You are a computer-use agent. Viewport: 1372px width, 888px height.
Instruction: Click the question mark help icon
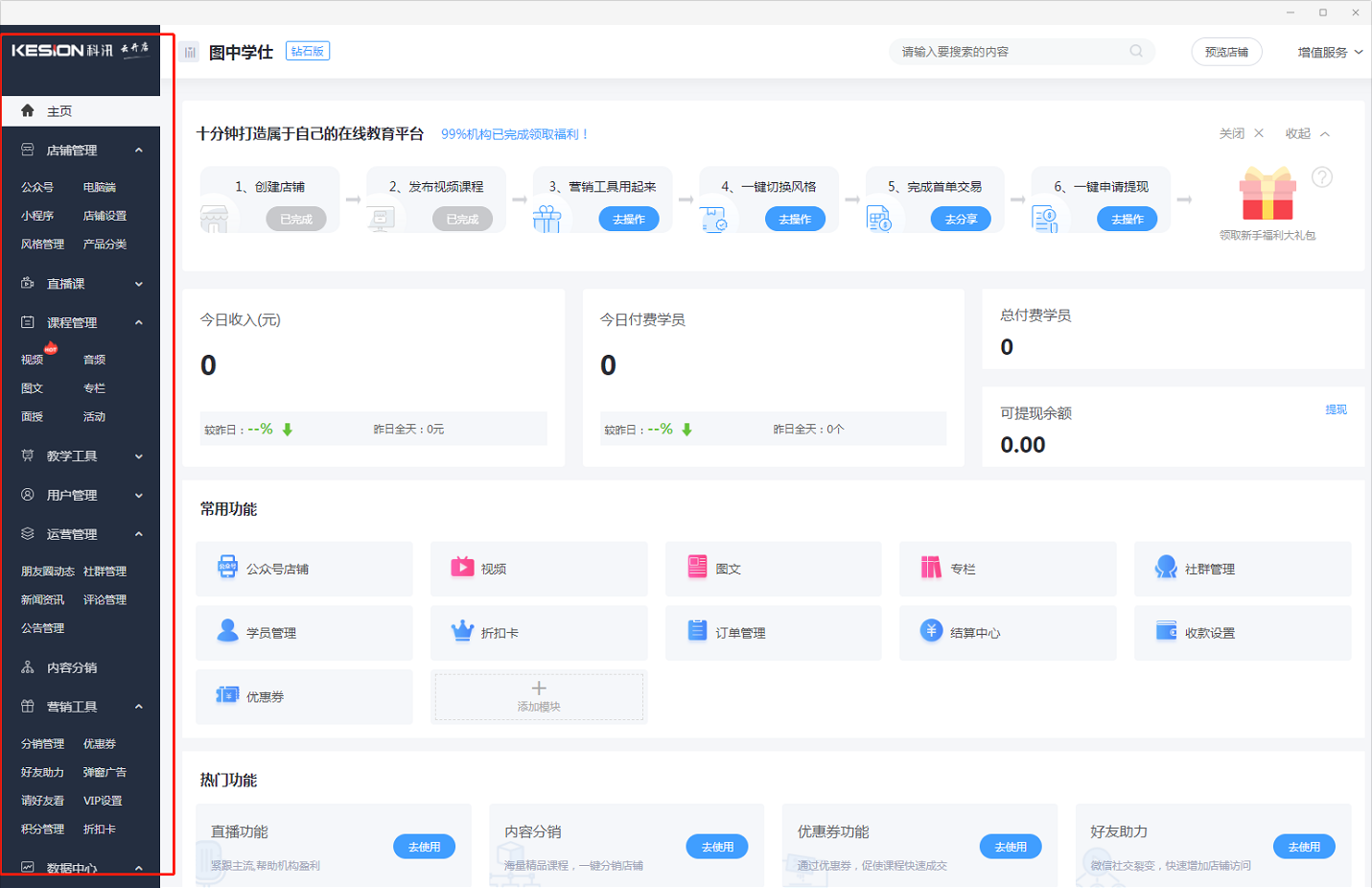point(1322,177)
